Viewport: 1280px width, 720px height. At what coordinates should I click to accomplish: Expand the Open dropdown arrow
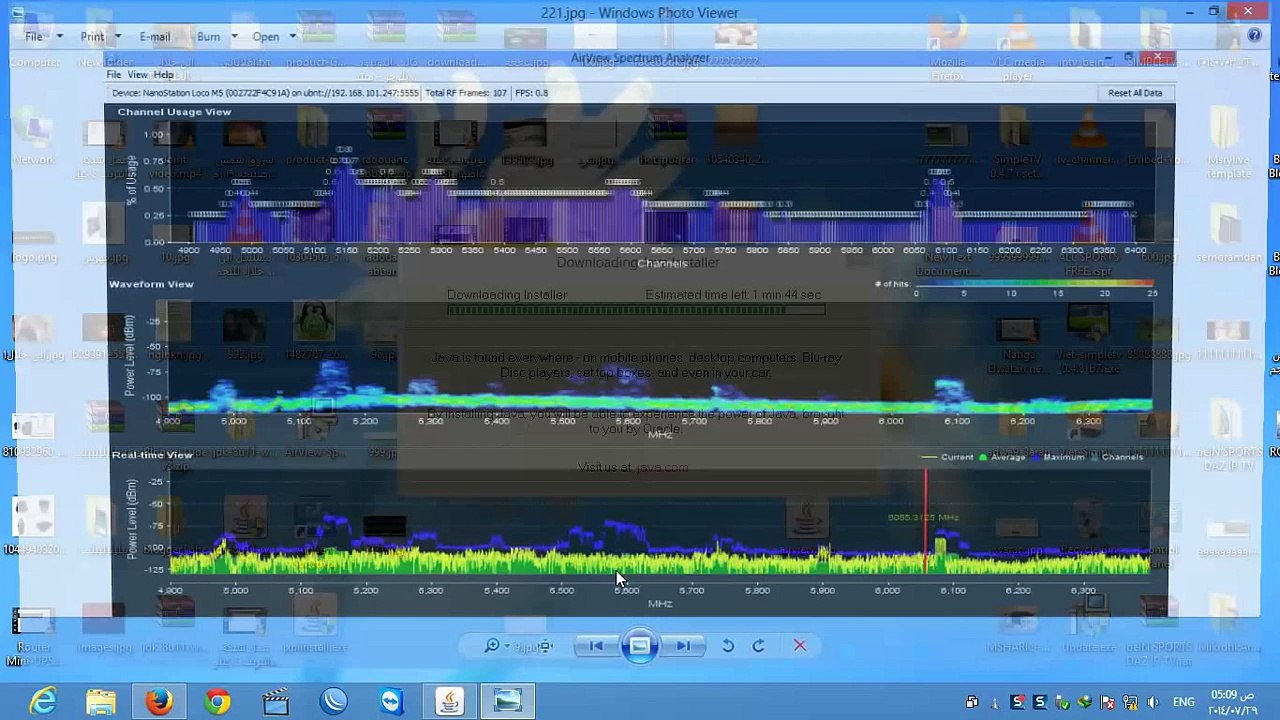[x=293, y=37]
